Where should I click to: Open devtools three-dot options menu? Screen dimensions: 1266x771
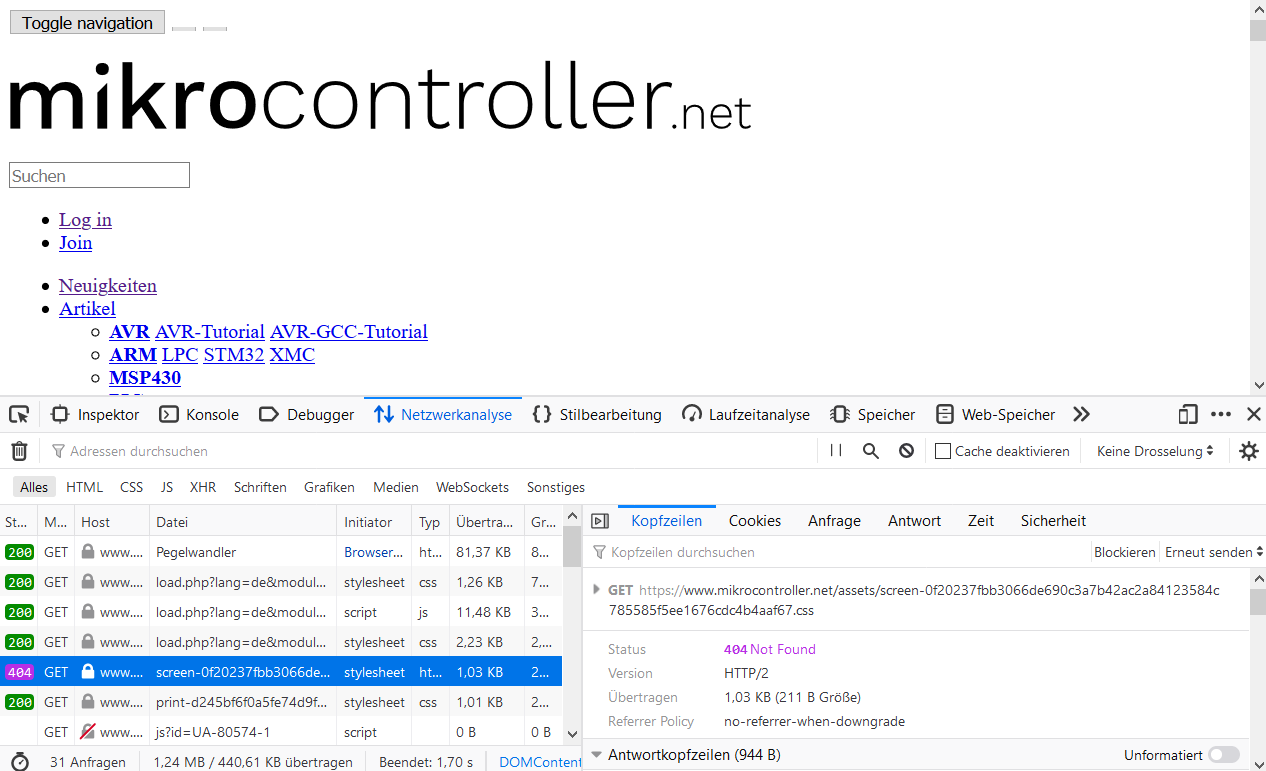[1221, 414]
